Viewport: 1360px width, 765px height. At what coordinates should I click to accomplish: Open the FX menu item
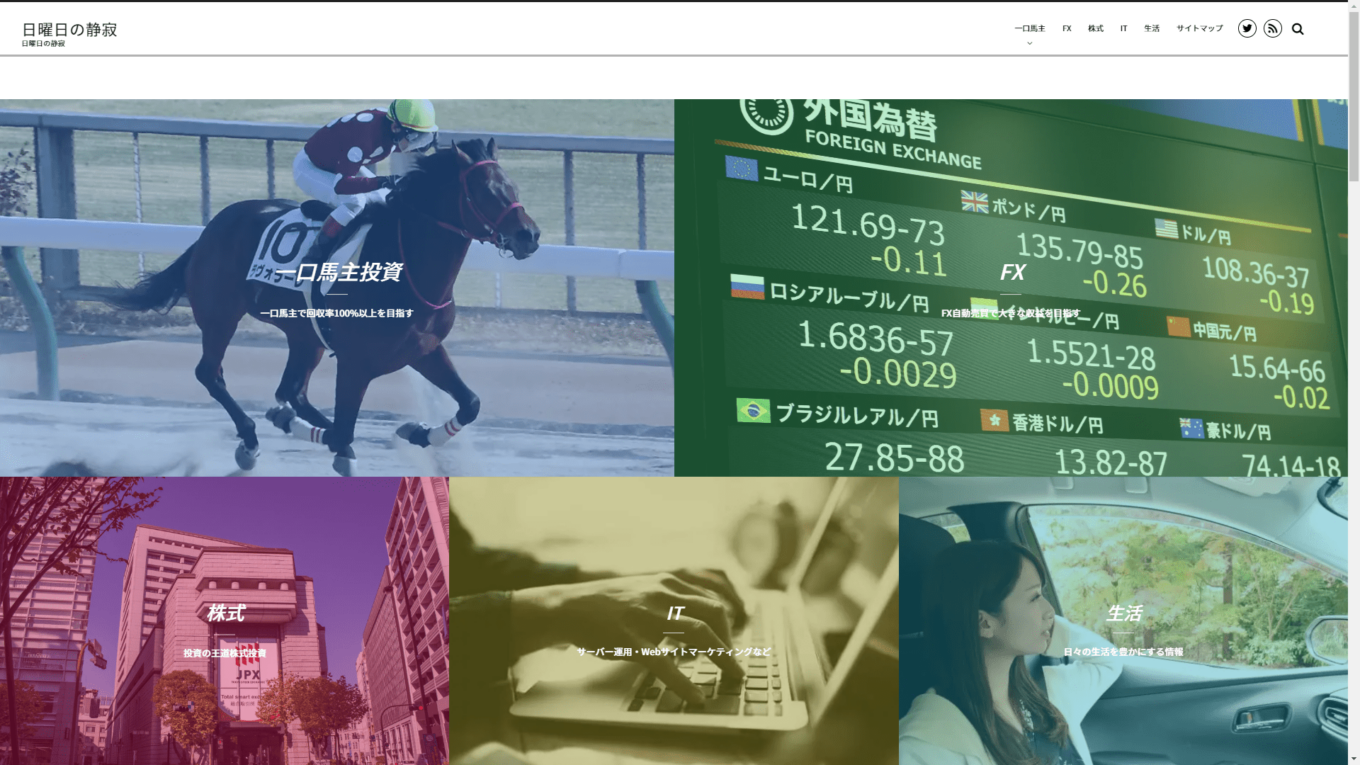click(1067, 29)
